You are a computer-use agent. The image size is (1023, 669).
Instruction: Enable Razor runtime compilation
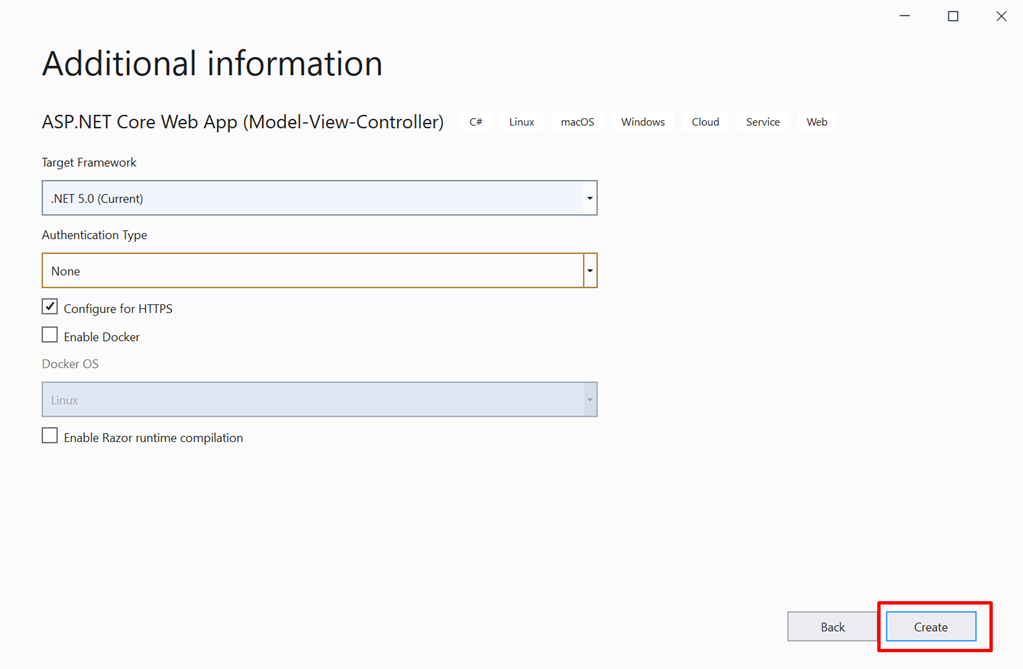point(49,435)
